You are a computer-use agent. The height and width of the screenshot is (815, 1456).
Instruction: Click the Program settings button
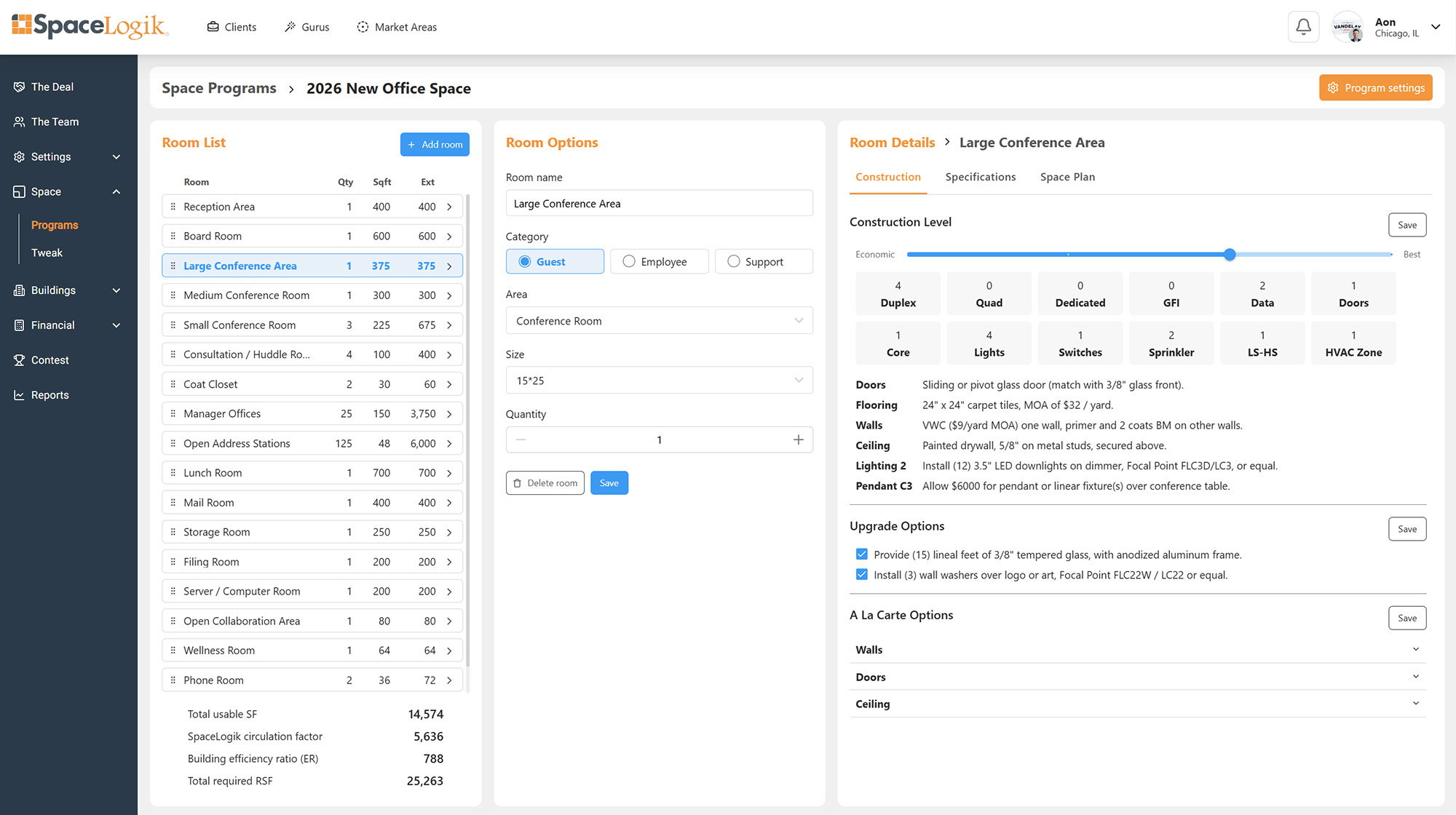point(1375,88)
